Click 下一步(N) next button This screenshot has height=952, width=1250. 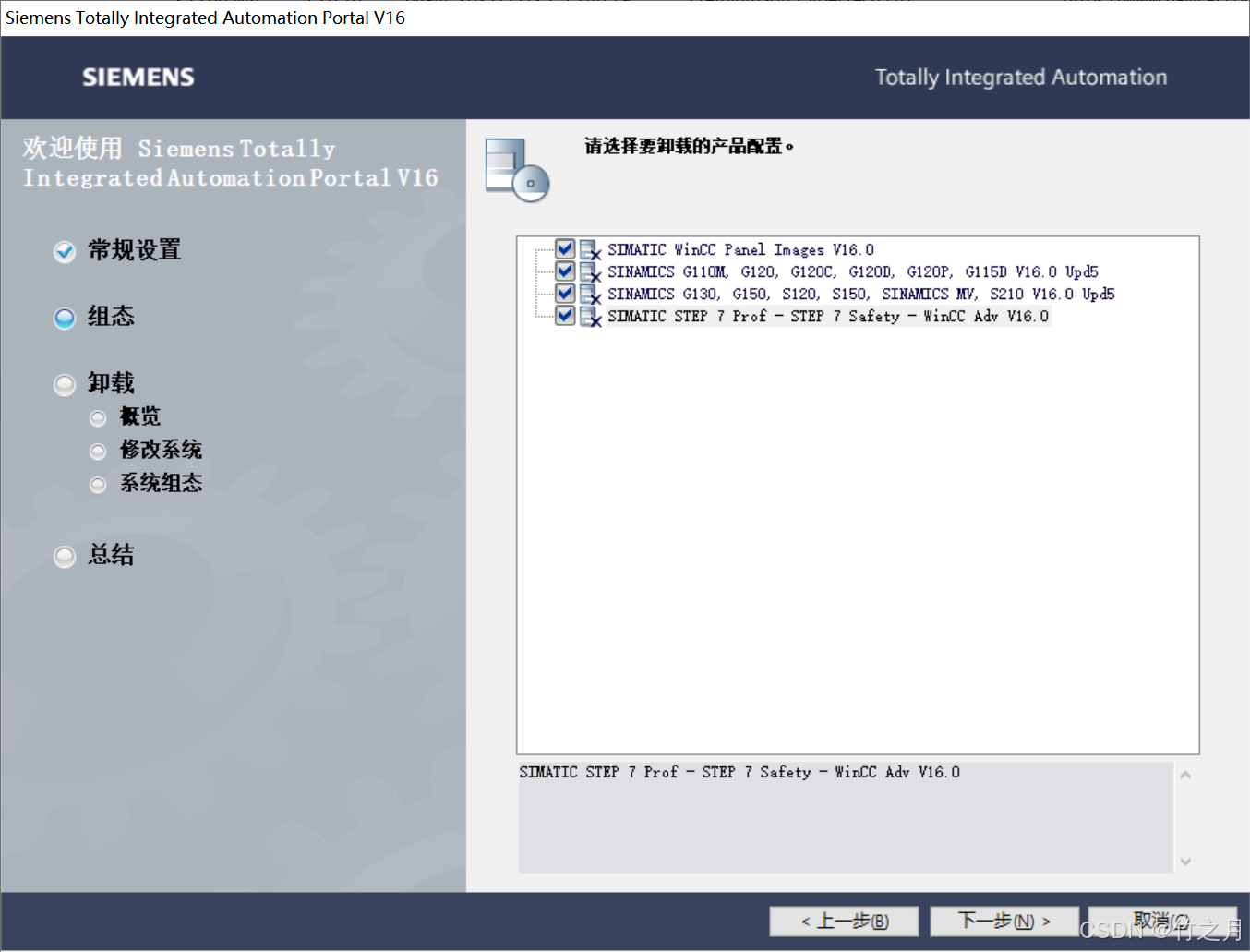[1004, 921]
